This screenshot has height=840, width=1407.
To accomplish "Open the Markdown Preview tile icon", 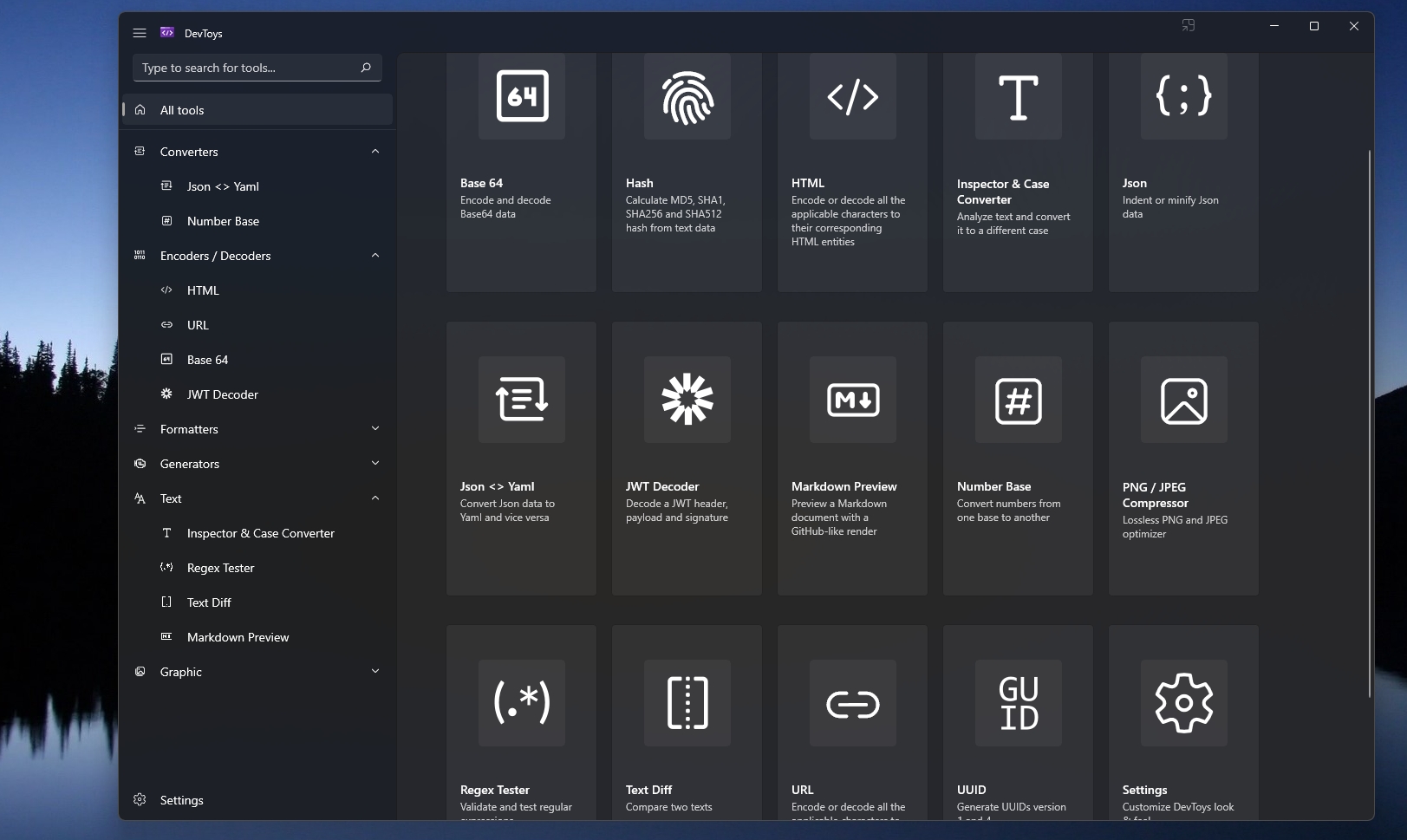I will 853,400.
